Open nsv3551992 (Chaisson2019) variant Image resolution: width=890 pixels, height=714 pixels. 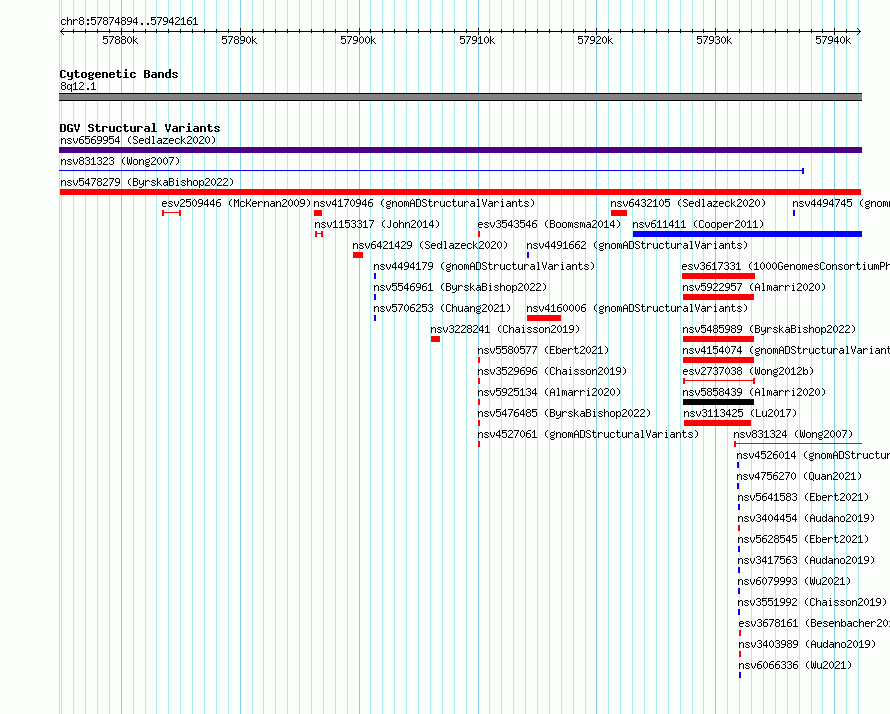(x=812, y=602)
